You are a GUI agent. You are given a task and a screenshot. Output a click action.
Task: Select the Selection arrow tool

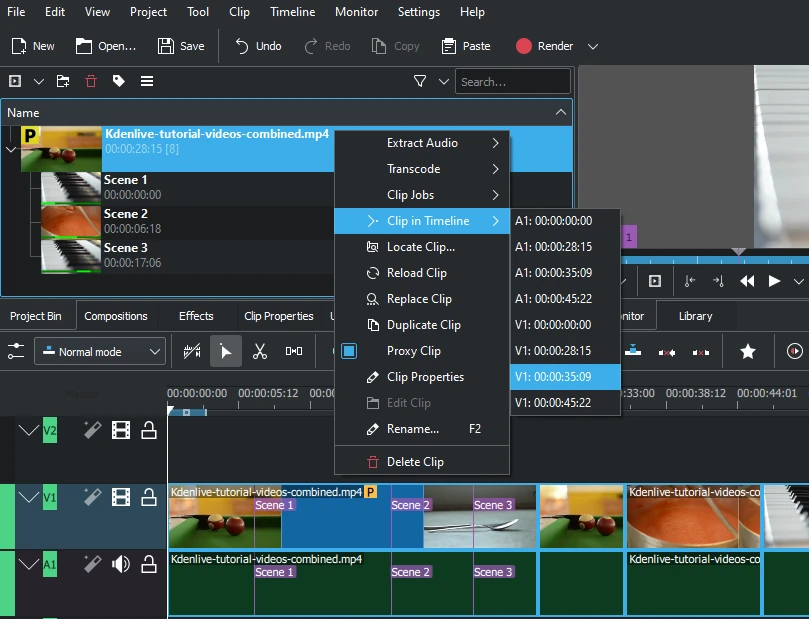point(226,351)
